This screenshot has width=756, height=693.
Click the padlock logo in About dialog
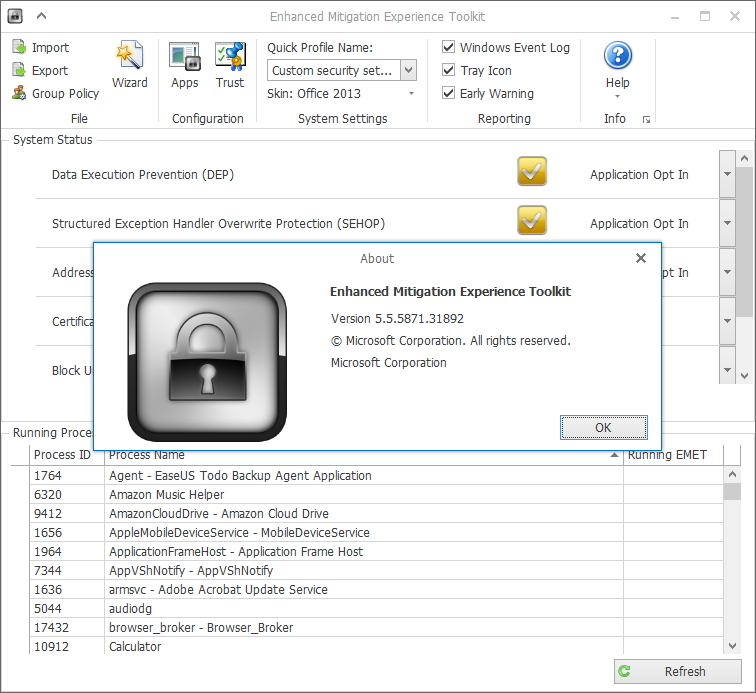[207, 362]
